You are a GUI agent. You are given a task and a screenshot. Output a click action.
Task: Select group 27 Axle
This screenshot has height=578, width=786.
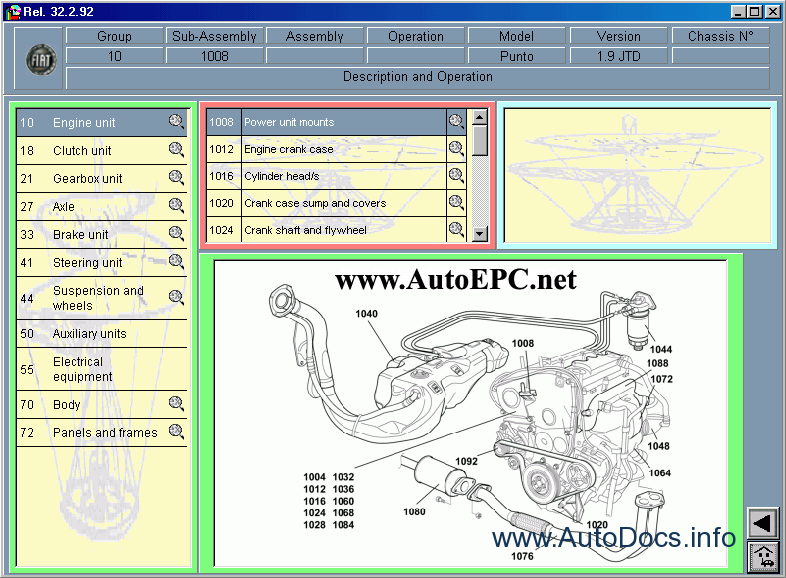(x=102, y=207)
